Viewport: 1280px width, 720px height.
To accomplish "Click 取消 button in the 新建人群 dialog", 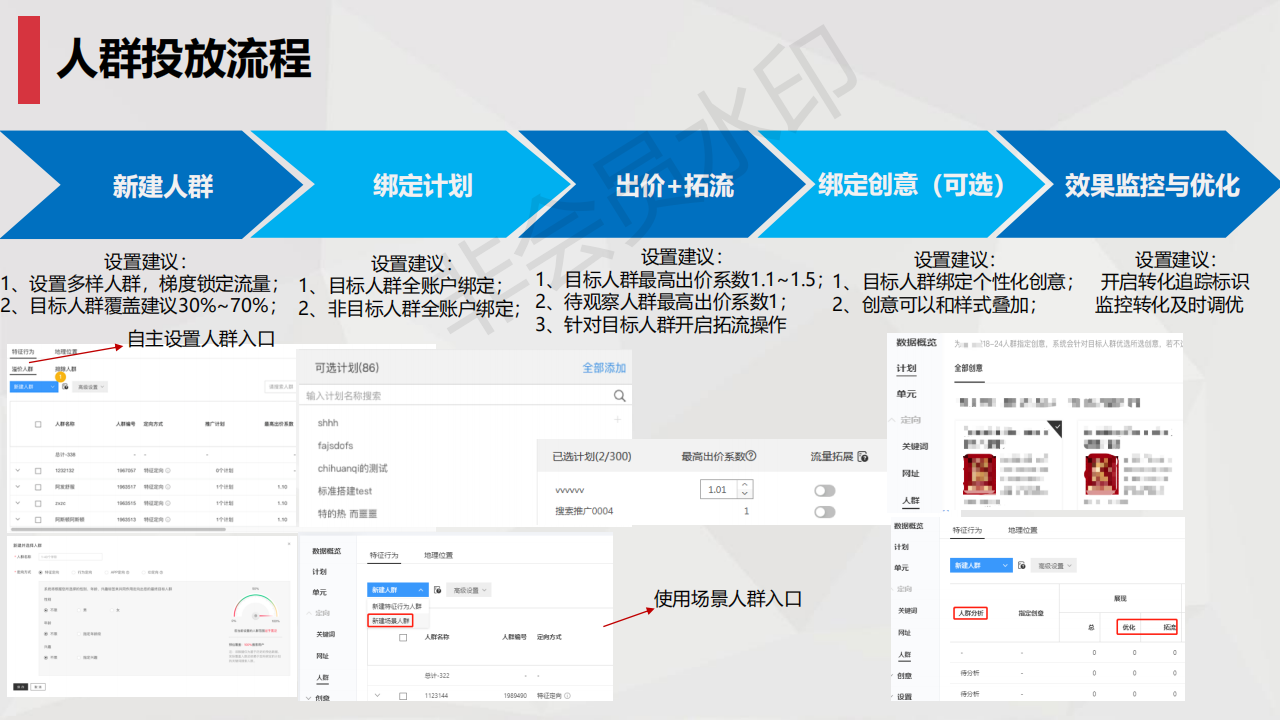I will click(x=38, y=687).
